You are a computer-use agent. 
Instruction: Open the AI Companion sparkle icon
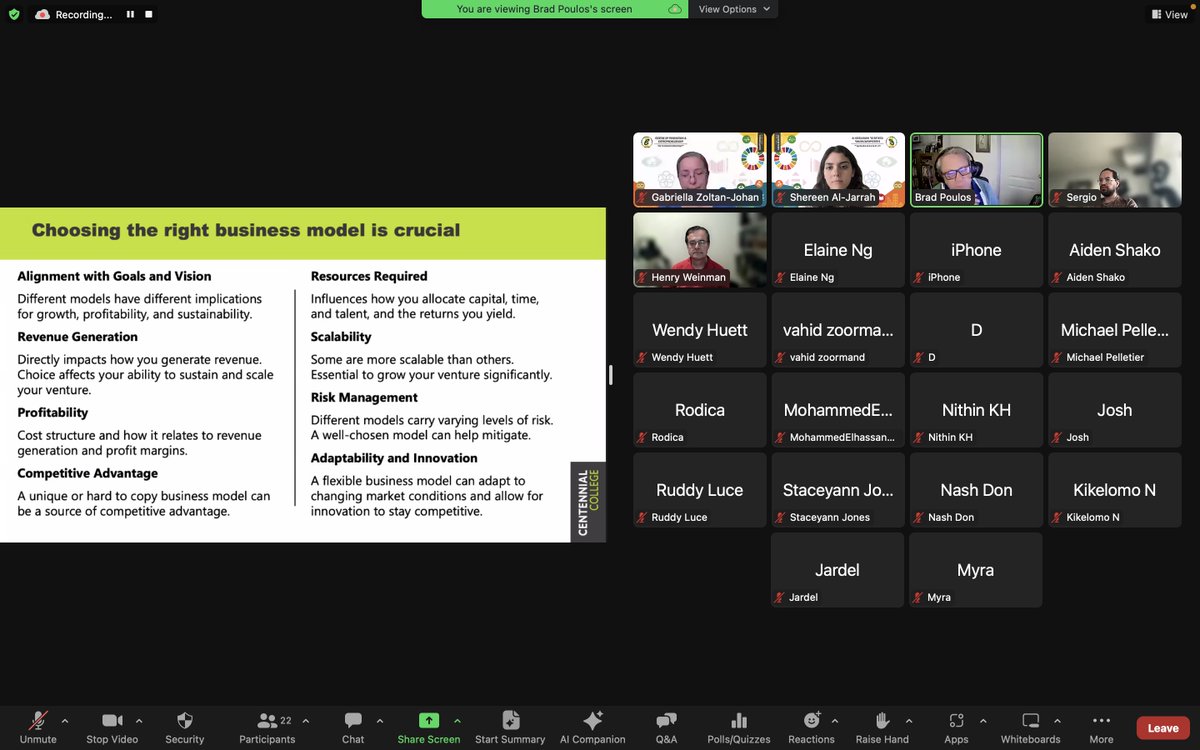592,720
